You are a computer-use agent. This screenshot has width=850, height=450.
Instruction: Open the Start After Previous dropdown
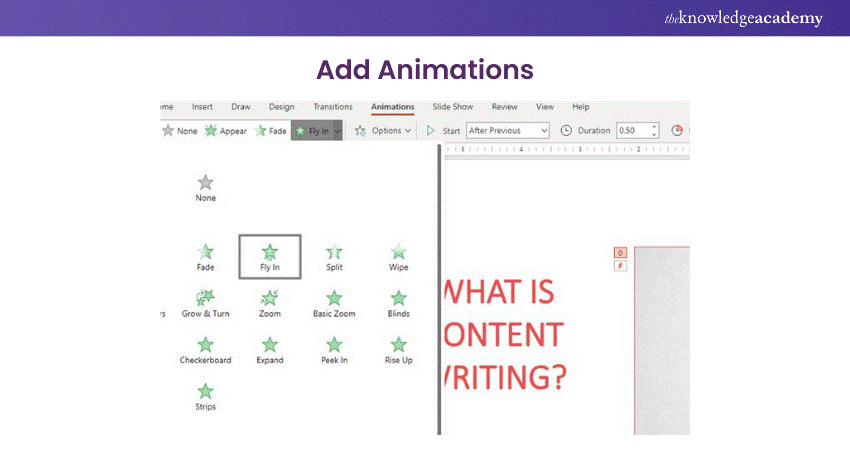point(508,131)
